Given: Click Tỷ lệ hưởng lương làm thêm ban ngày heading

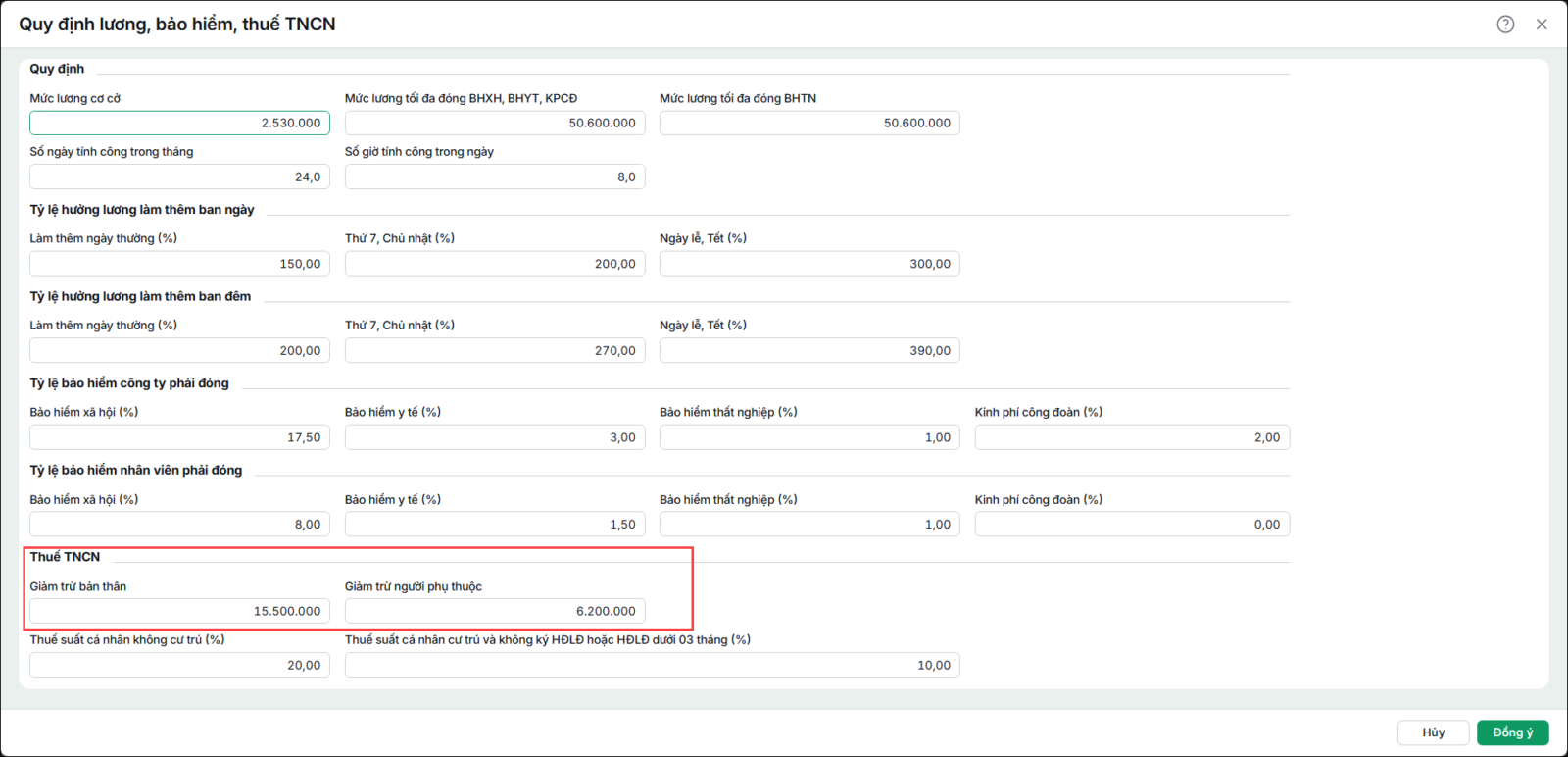Looking at the screenshot, I should [142, 210].
